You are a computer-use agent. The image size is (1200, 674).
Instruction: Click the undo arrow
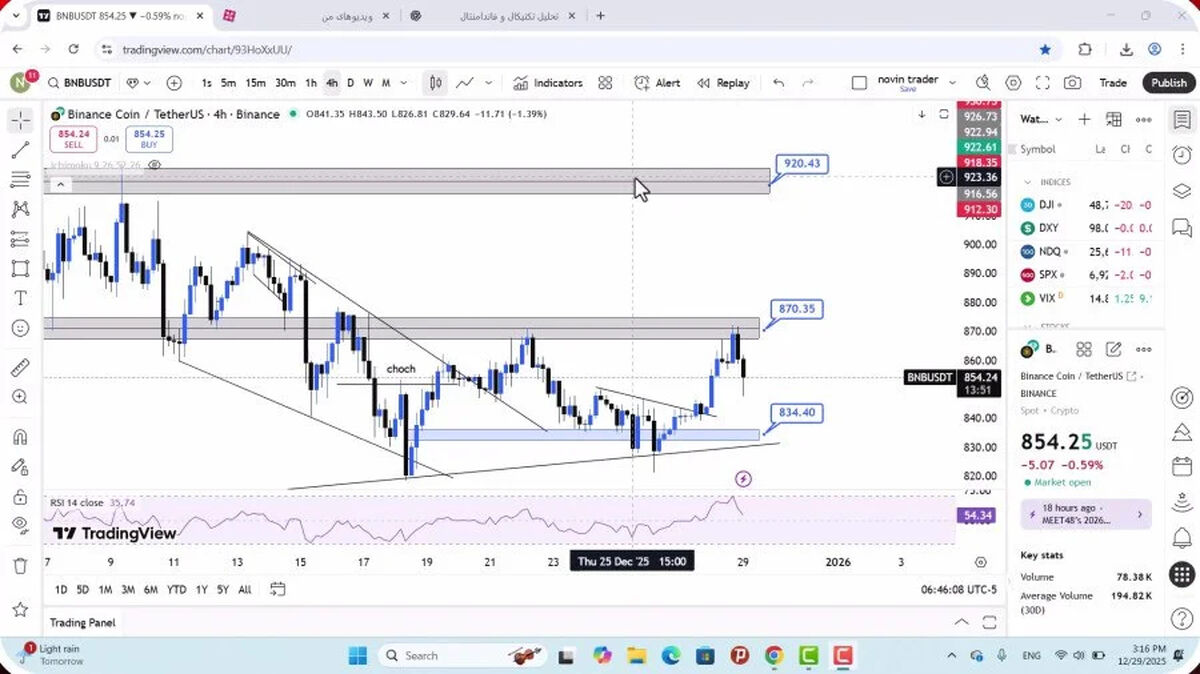pos(779,83)
